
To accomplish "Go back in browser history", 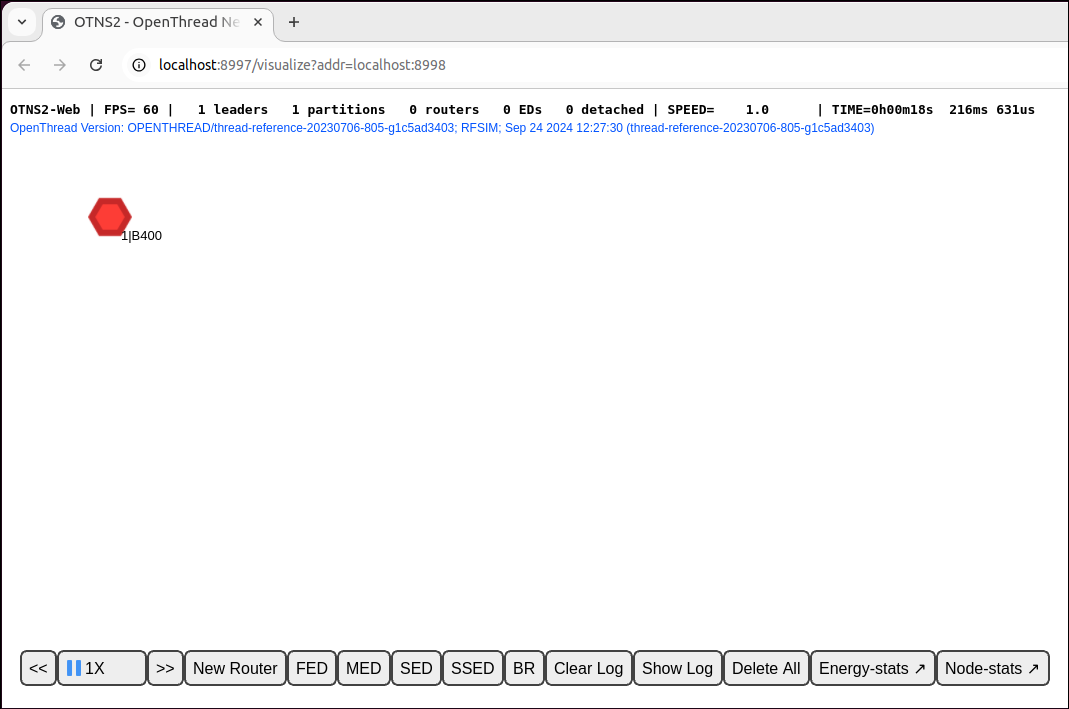I will [x=24, y=64].
